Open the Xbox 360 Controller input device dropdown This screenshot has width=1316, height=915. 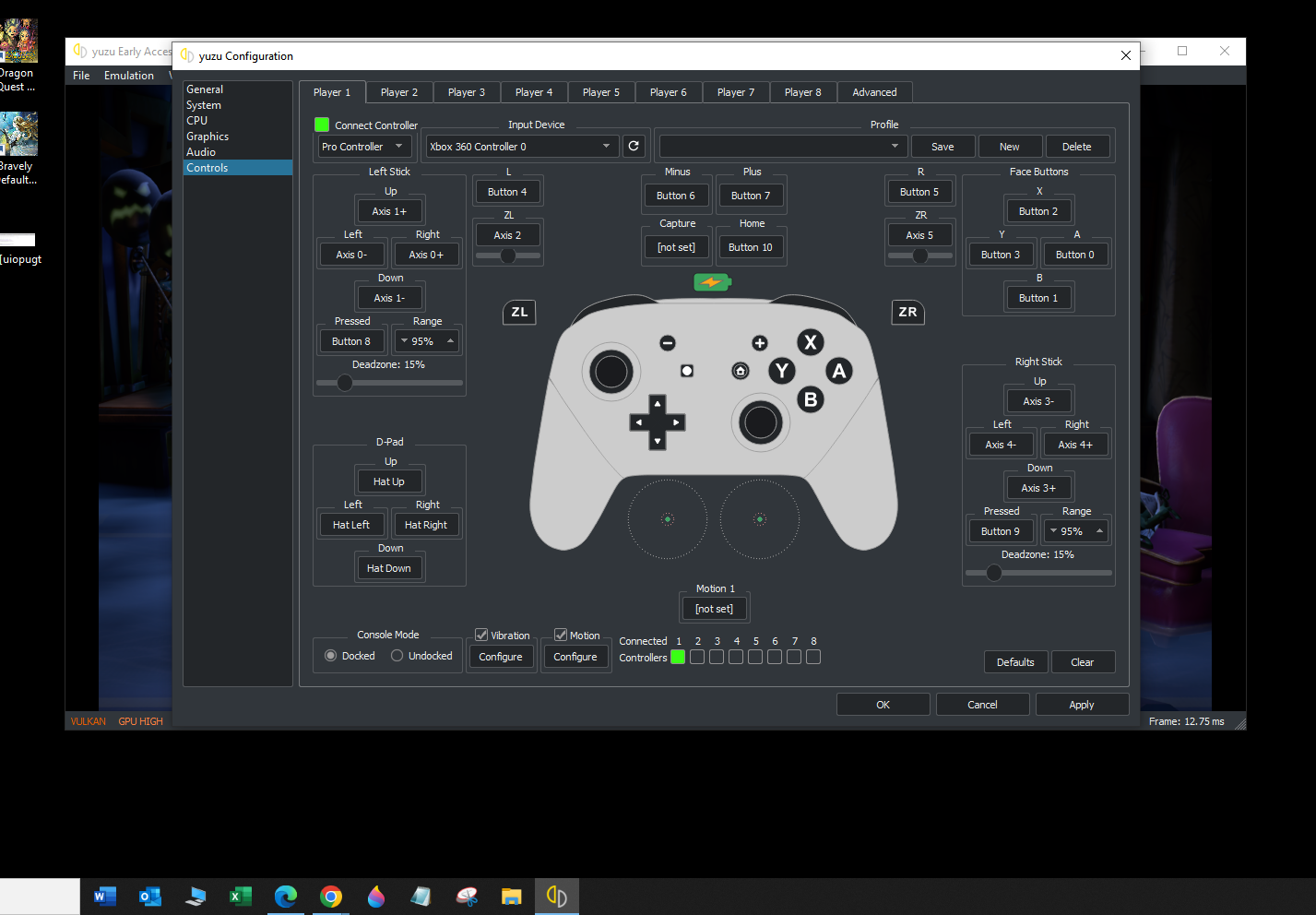521,147
